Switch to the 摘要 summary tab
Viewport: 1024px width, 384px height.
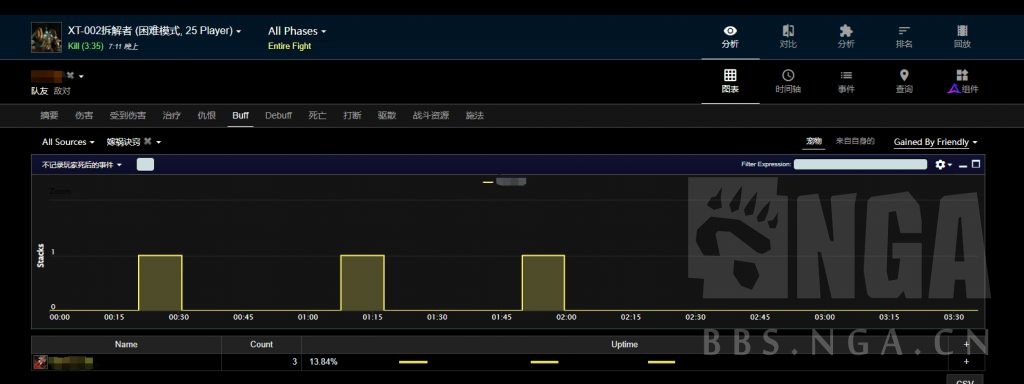click(49, 116)
